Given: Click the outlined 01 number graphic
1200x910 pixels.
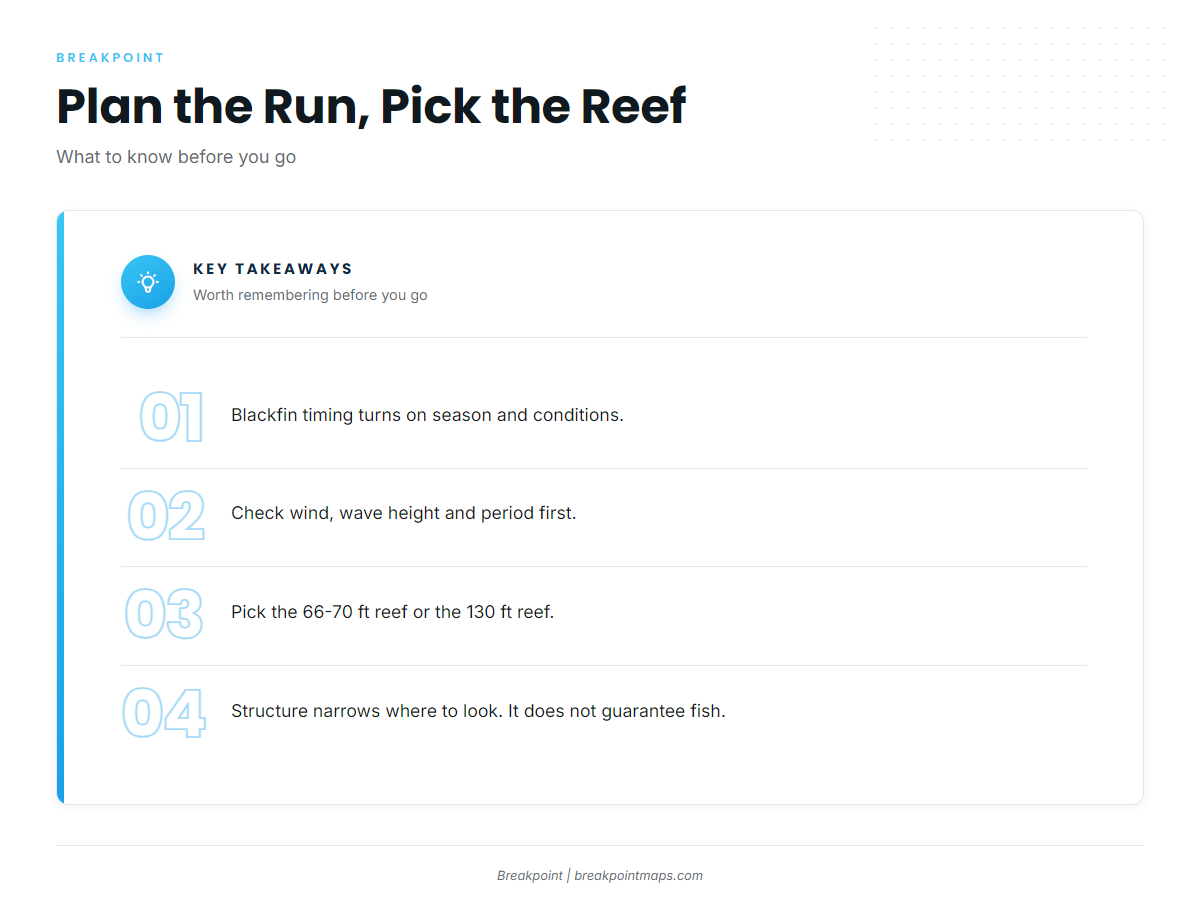Looking at the screenshot, I should [x=171, y=417].
